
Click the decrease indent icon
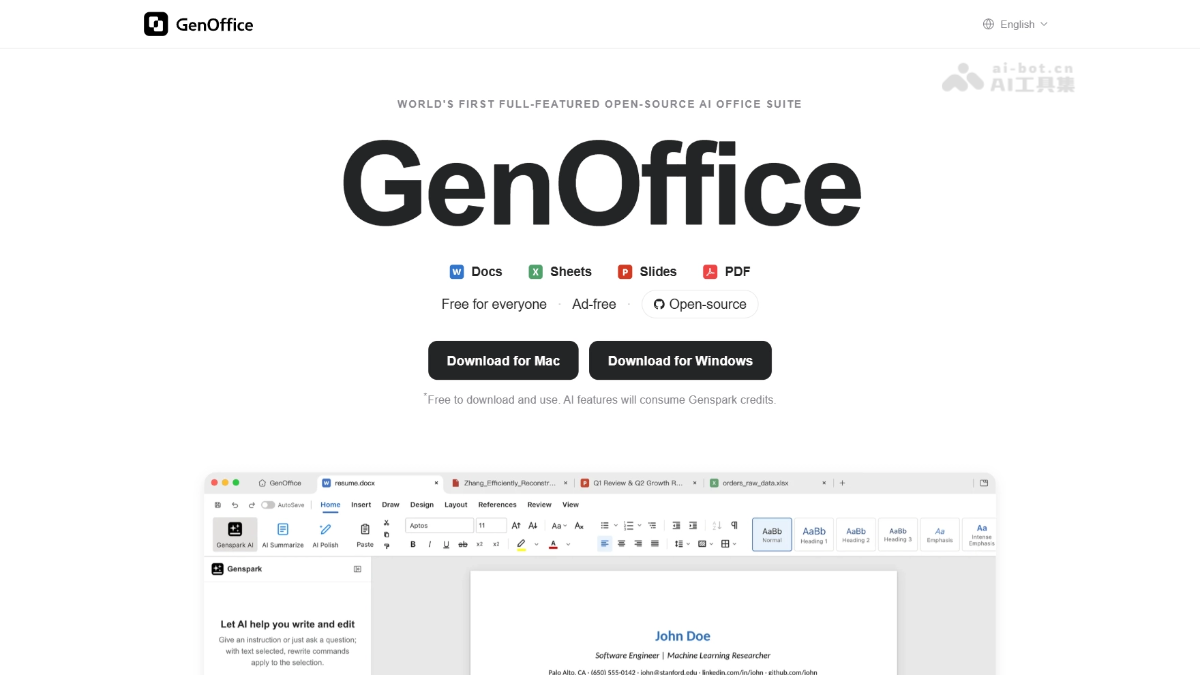coord(677,525)
